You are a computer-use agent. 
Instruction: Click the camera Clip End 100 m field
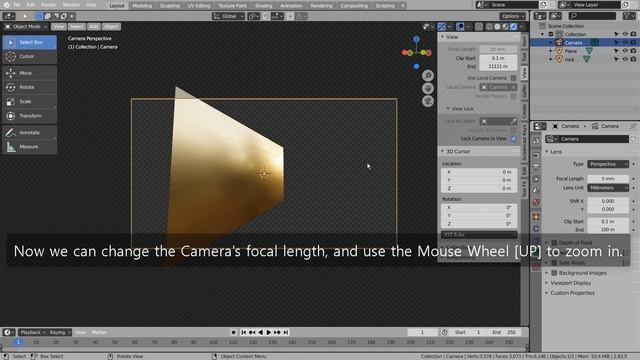(608, 229)
